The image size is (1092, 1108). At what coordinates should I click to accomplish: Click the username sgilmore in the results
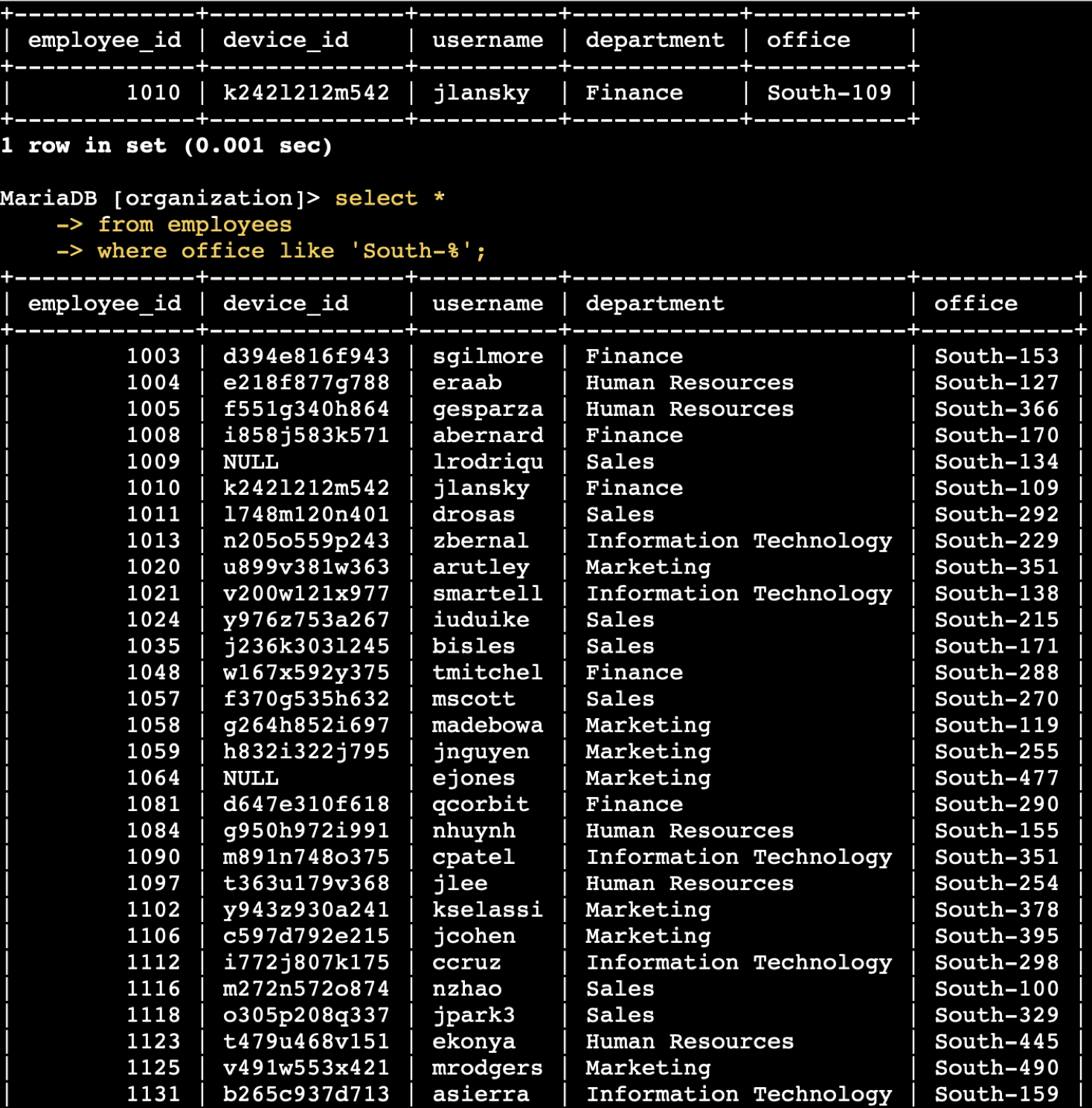point(487,356)
